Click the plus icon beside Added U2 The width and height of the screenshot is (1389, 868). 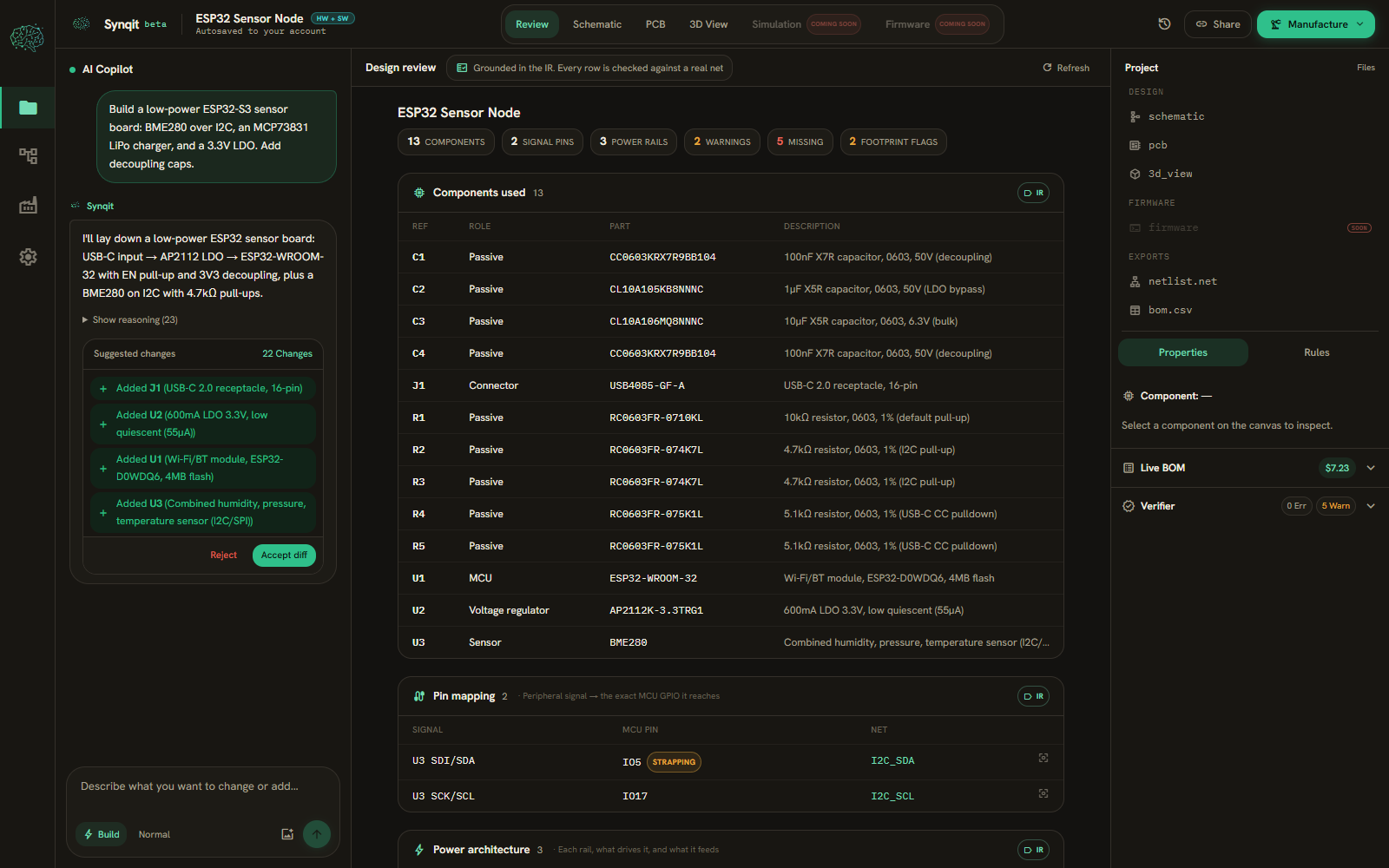click(103, 424)
